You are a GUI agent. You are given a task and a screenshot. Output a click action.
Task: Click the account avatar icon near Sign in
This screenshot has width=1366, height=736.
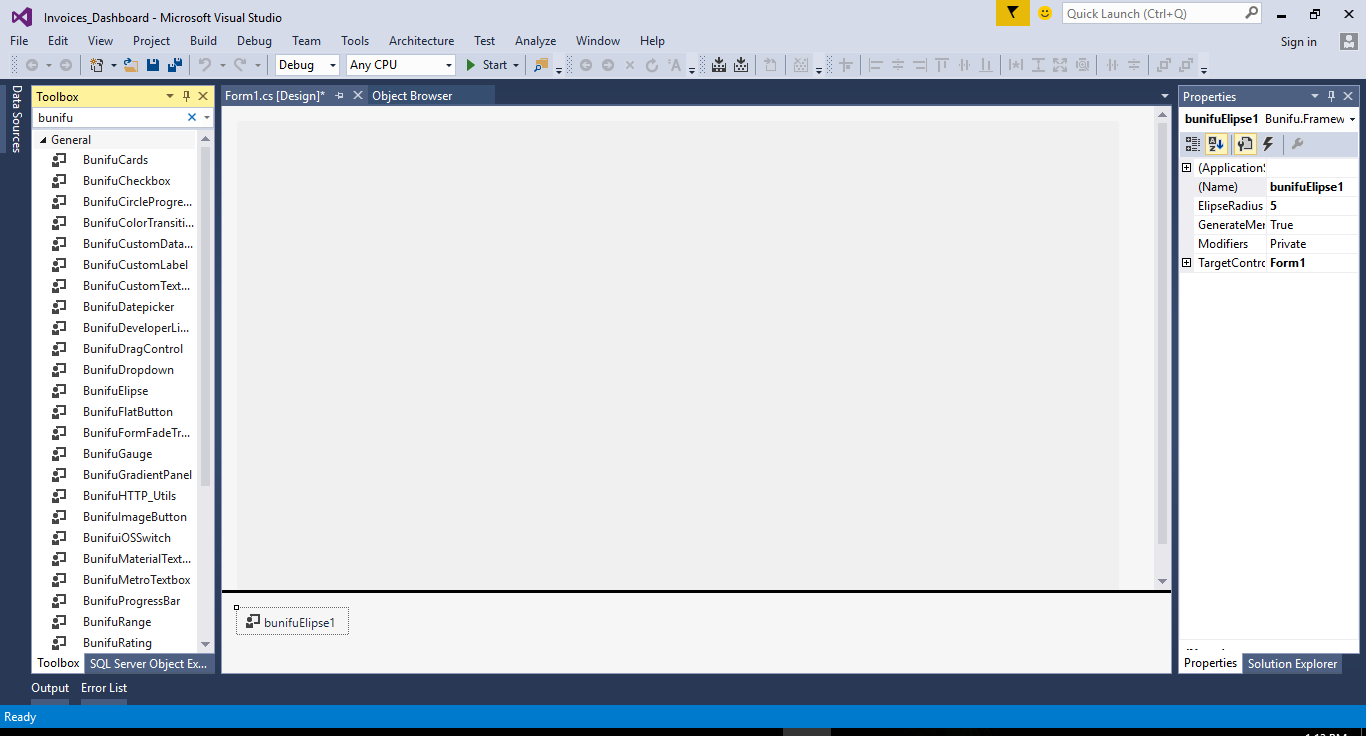1348,41
